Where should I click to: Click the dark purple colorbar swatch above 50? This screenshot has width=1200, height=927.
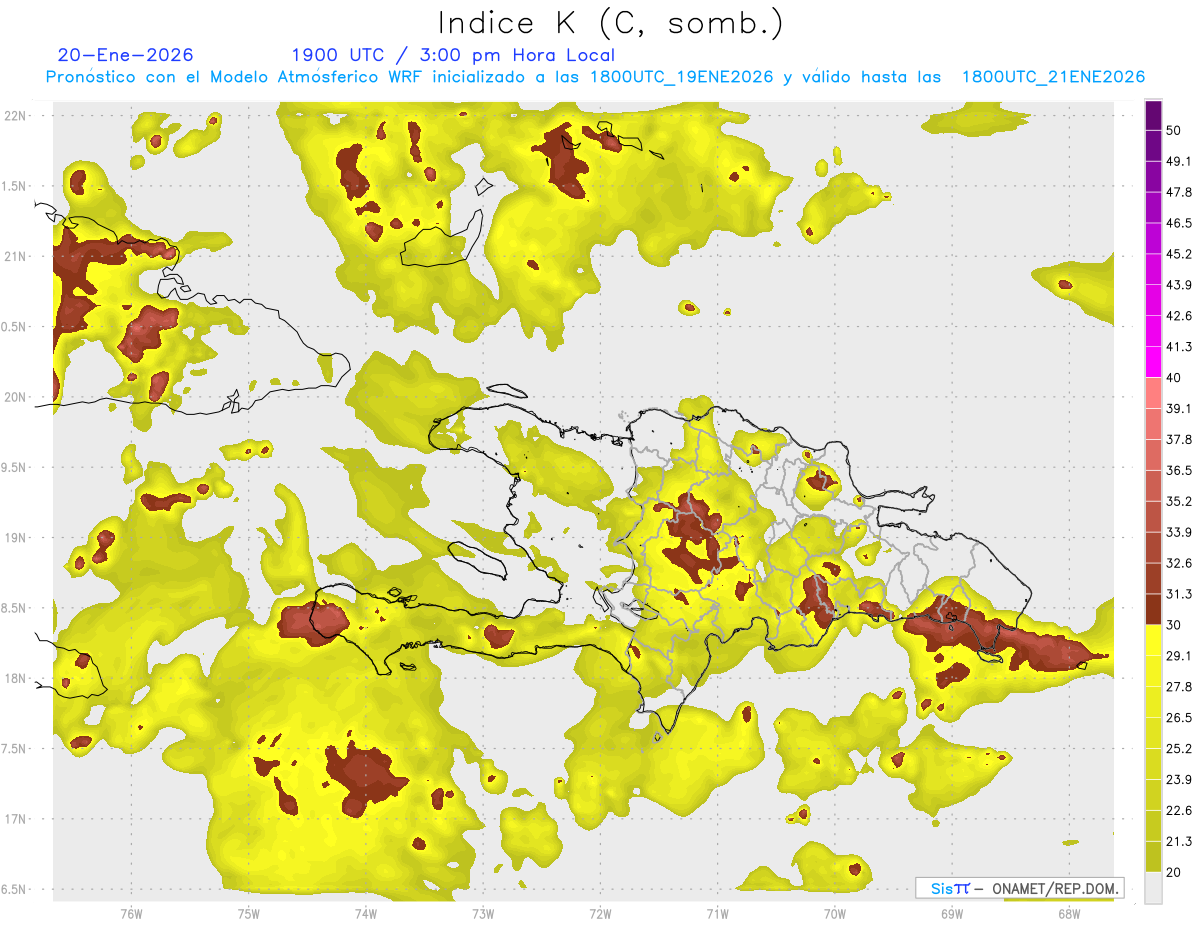coord(1153,115)
